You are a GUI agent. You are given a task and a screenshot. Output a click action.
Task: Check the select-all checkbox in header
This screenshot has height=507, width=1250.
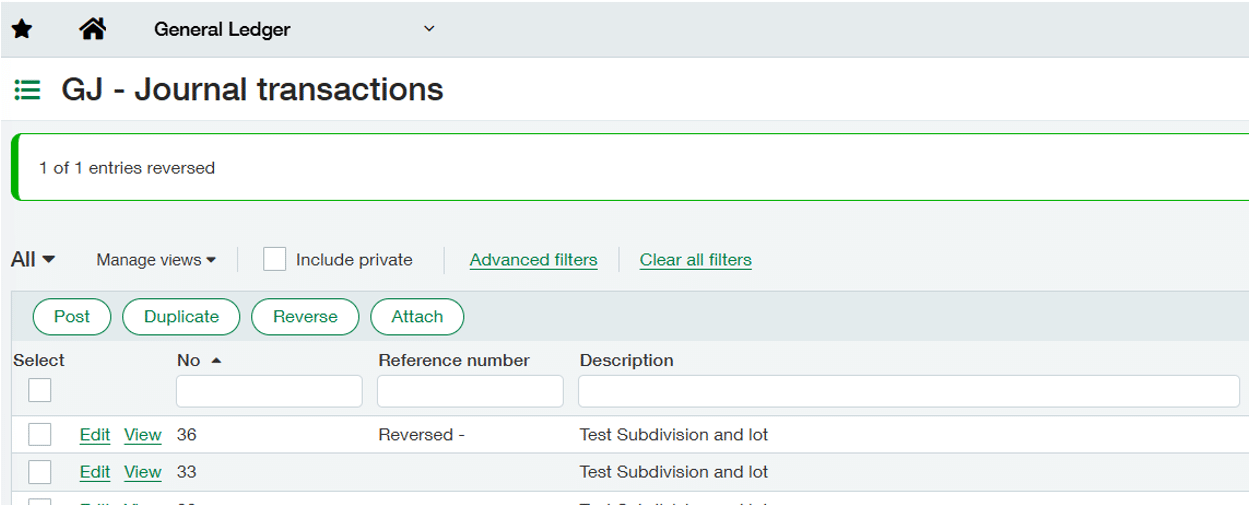[40, 391]
